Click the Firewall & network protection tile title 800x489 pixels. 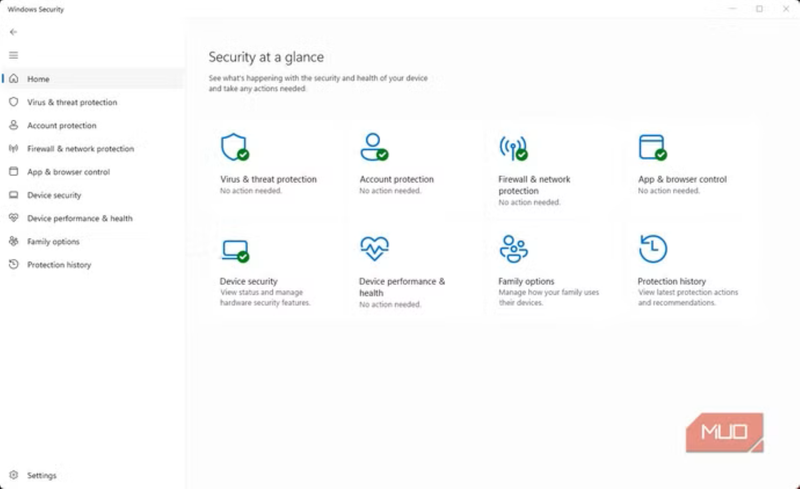tap(534, 185)
